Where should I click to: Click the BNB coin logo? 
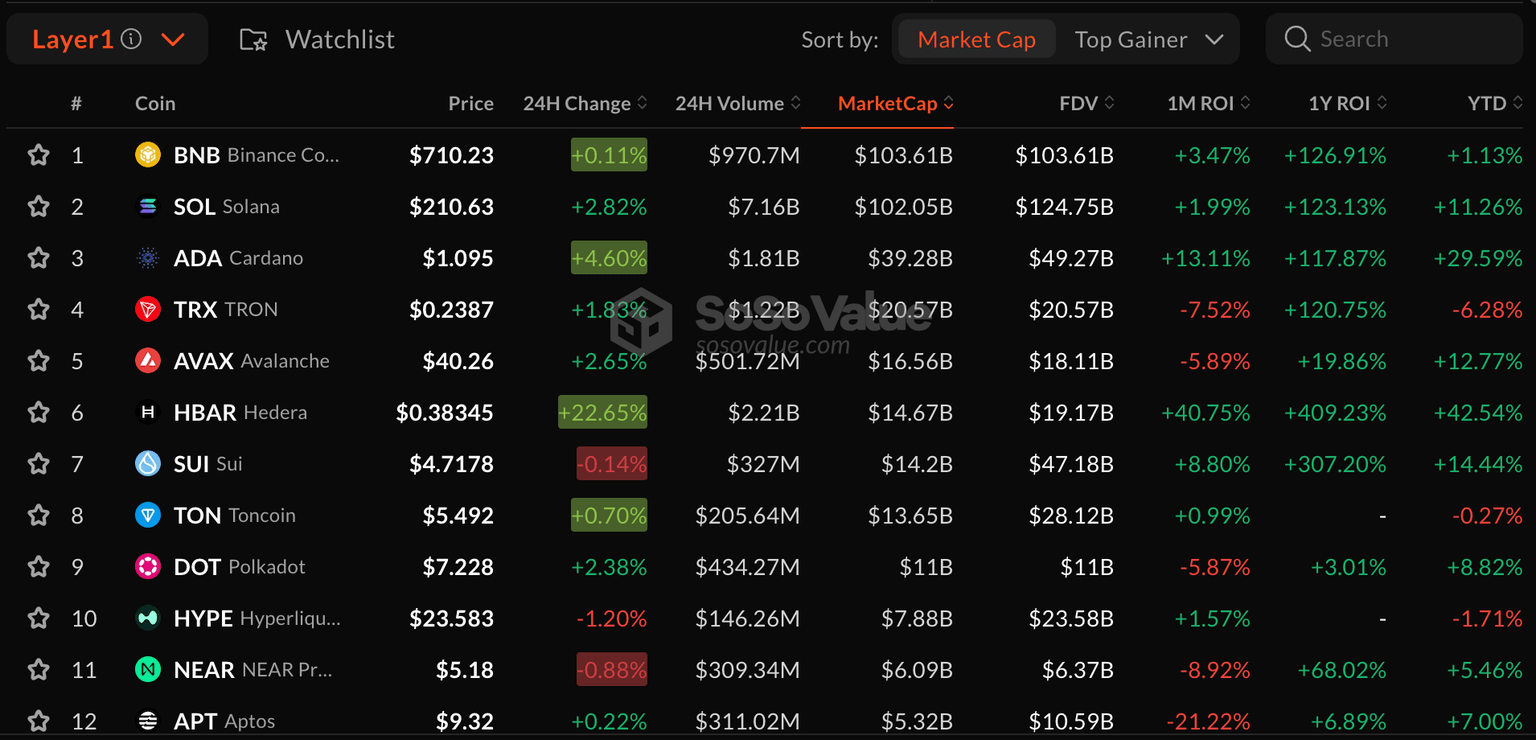click(148, 155)
